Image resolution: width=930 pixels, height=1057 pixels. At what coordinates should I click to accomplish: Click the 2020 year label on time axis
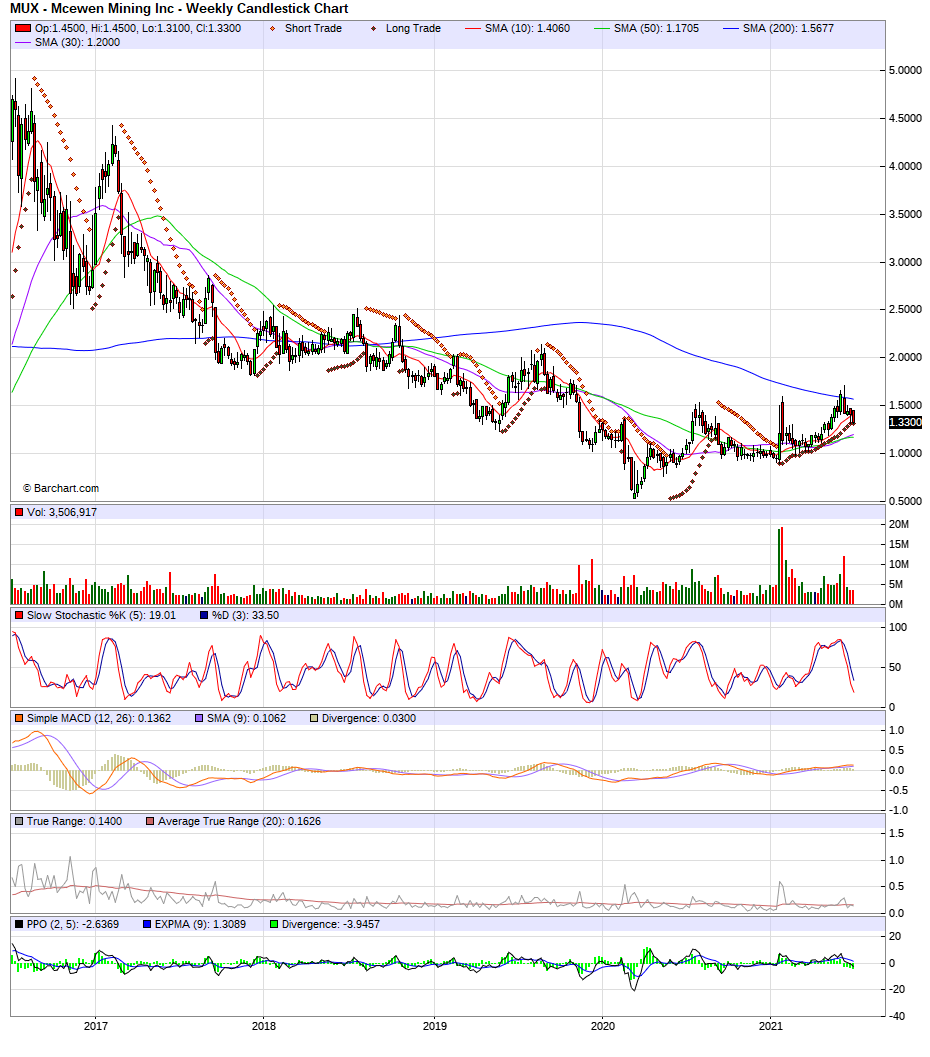pos(602,1026)
